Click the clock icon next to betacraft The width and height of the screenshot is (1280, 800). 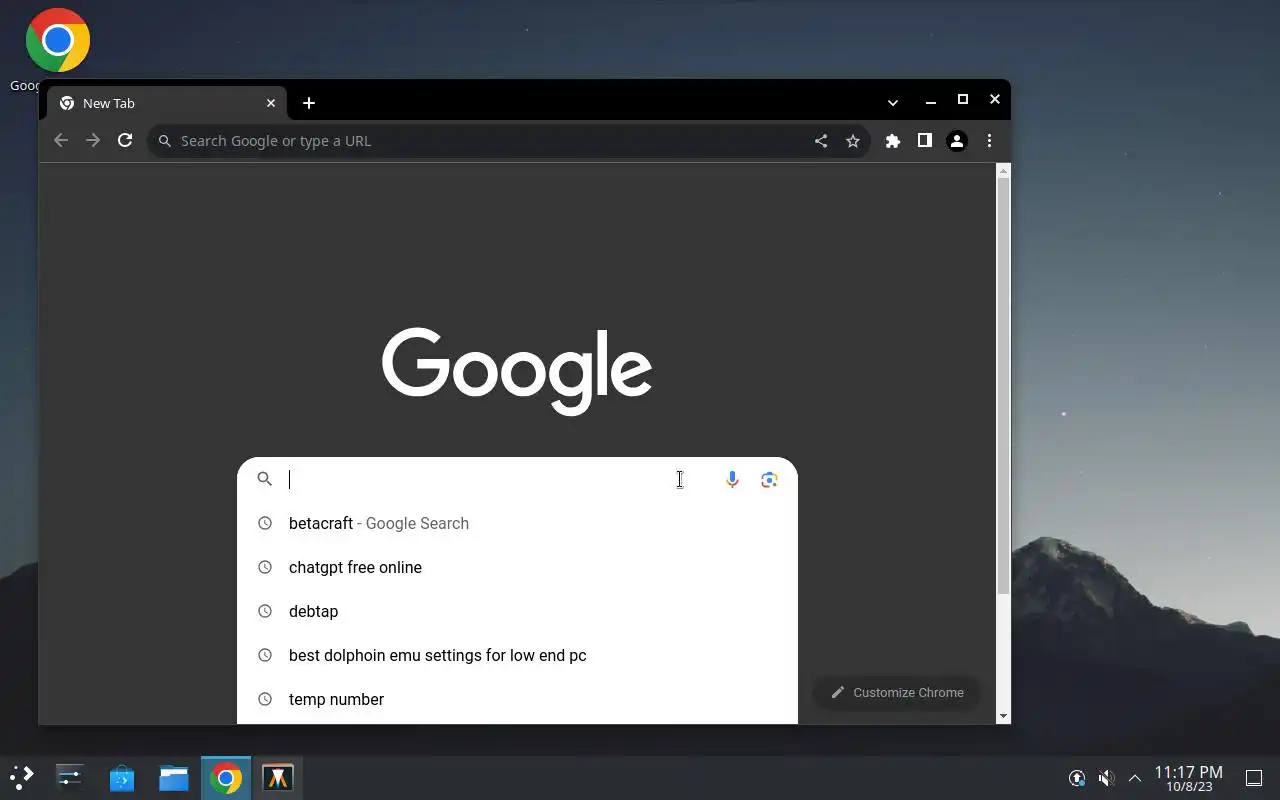click(265, 523)
